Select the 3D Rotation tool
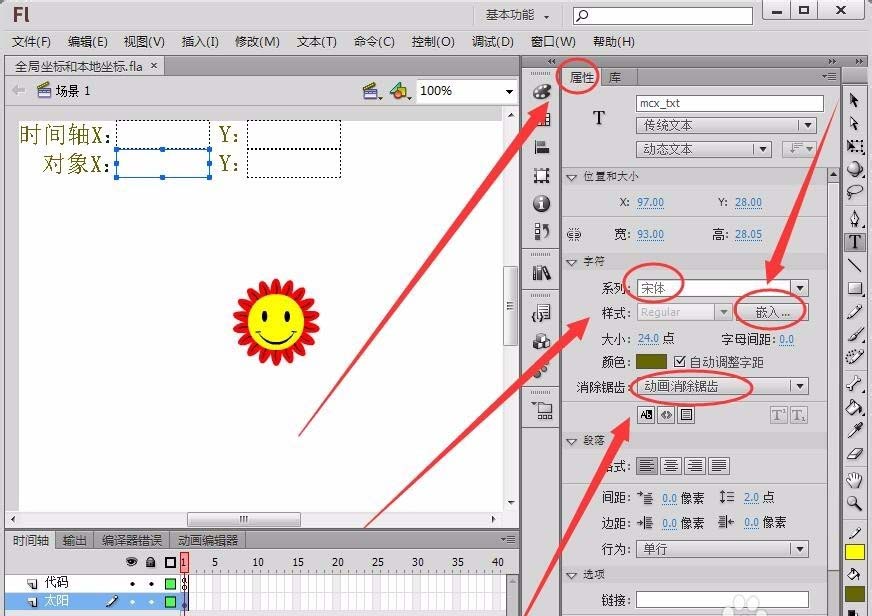 pyautogui.click(x=855, y=169)
